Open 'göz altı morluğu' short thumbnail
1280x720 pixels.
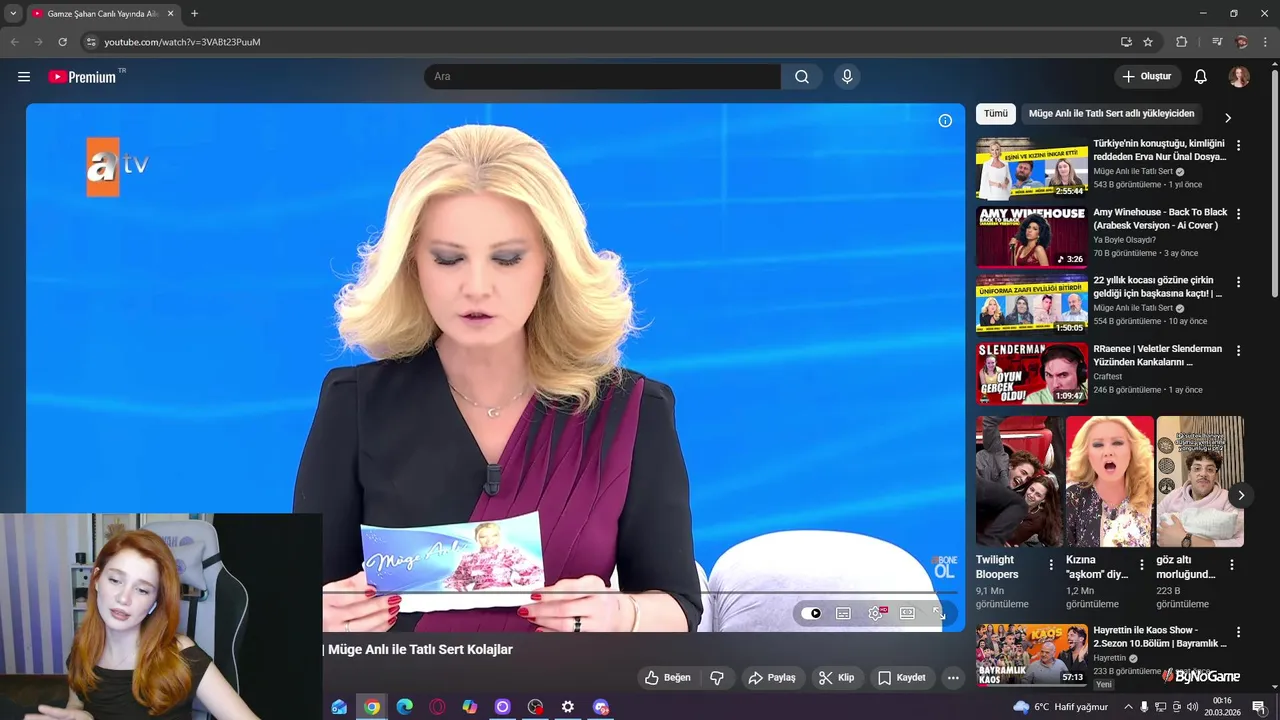(1200, 482)
